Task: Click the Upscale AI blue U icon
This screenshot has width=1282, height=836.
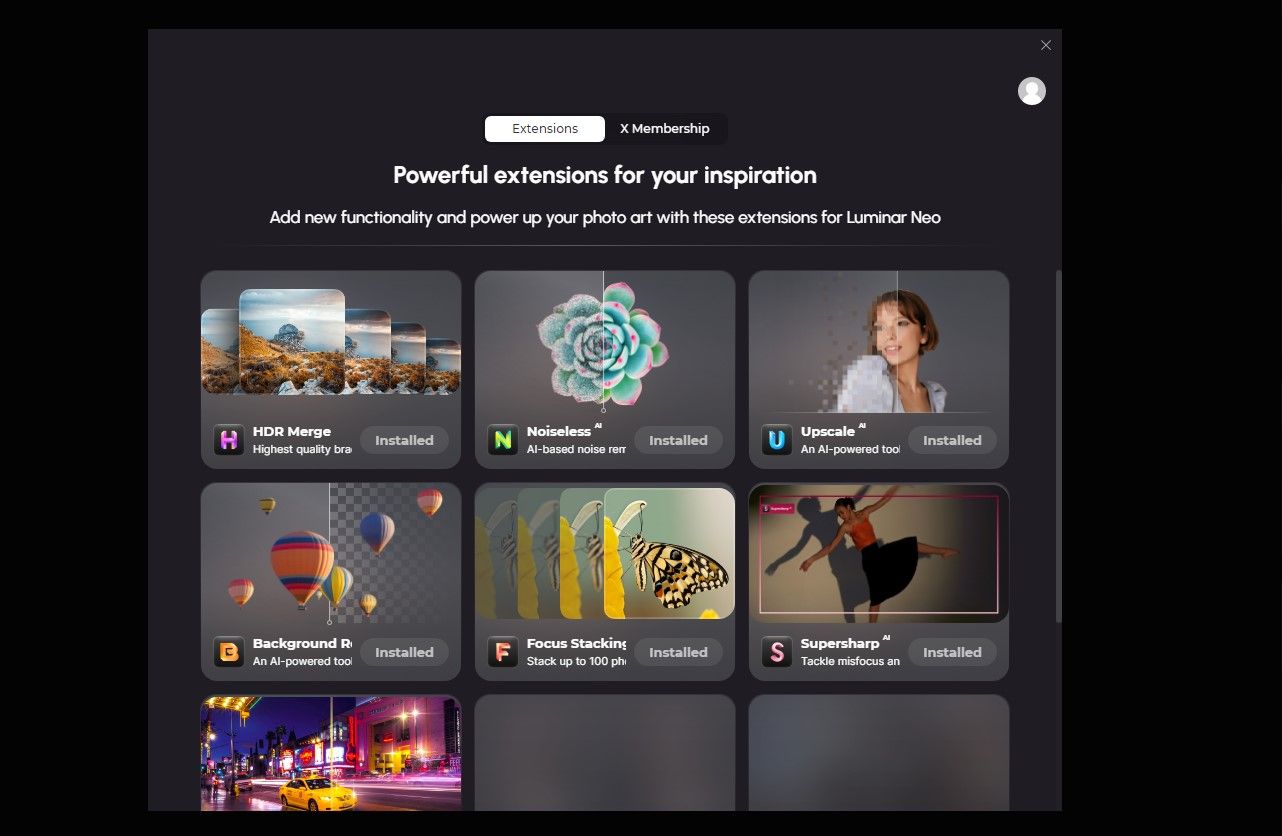Action: click(x=777, y=440)
